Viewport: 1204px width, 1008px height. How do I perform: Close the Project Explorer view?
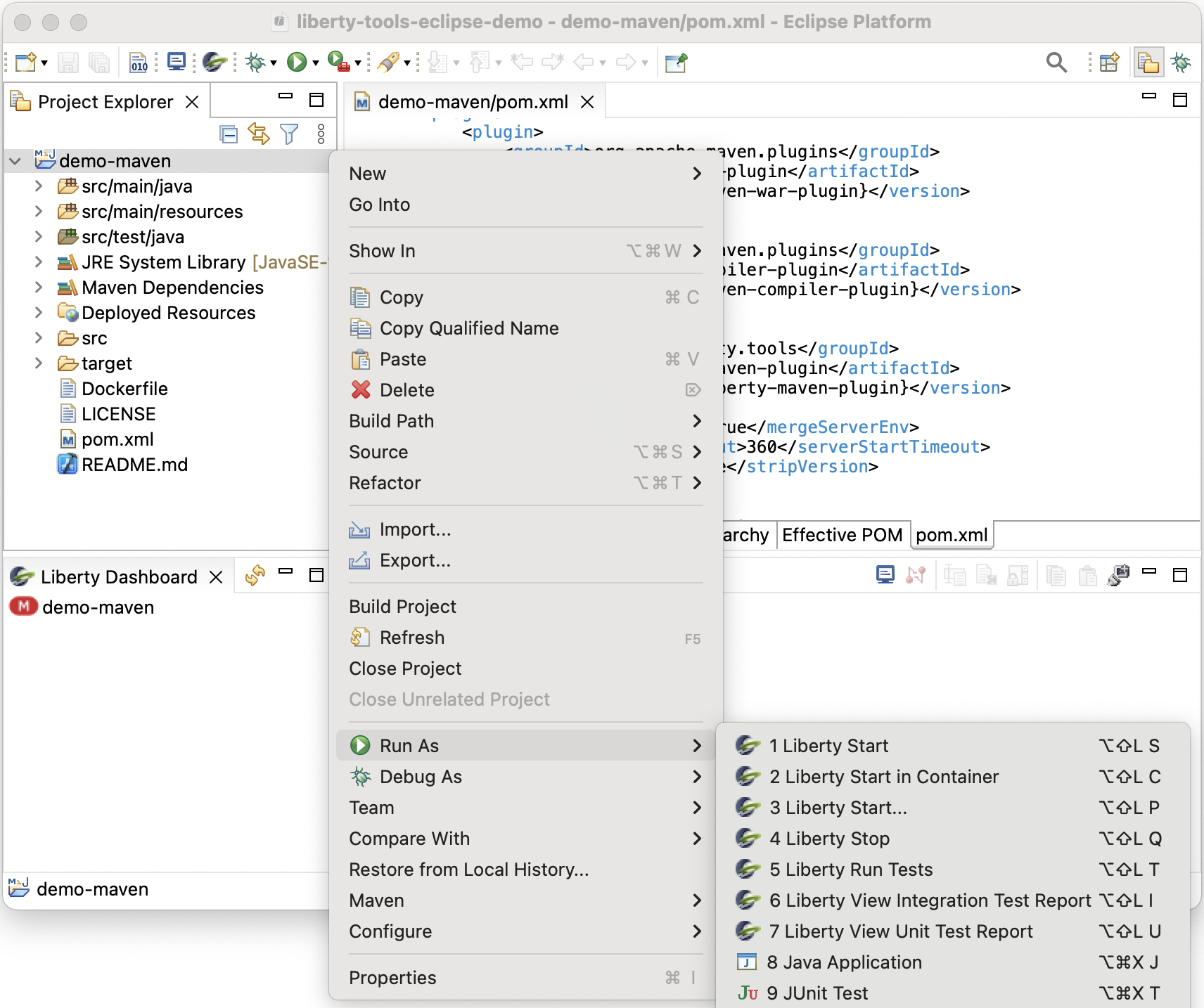[192, 102]
